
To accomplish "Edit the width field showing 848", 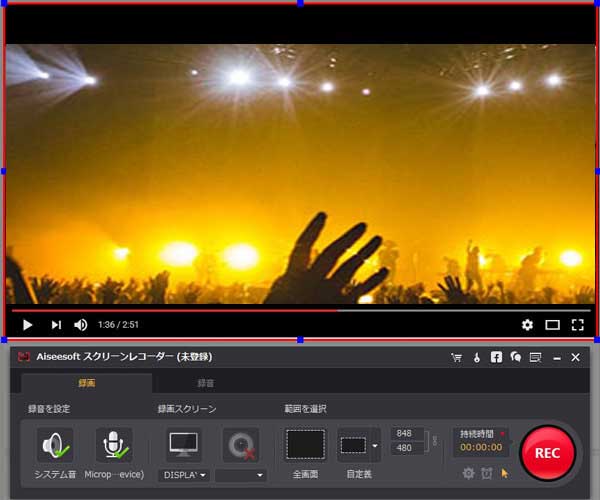I will 406,433.
